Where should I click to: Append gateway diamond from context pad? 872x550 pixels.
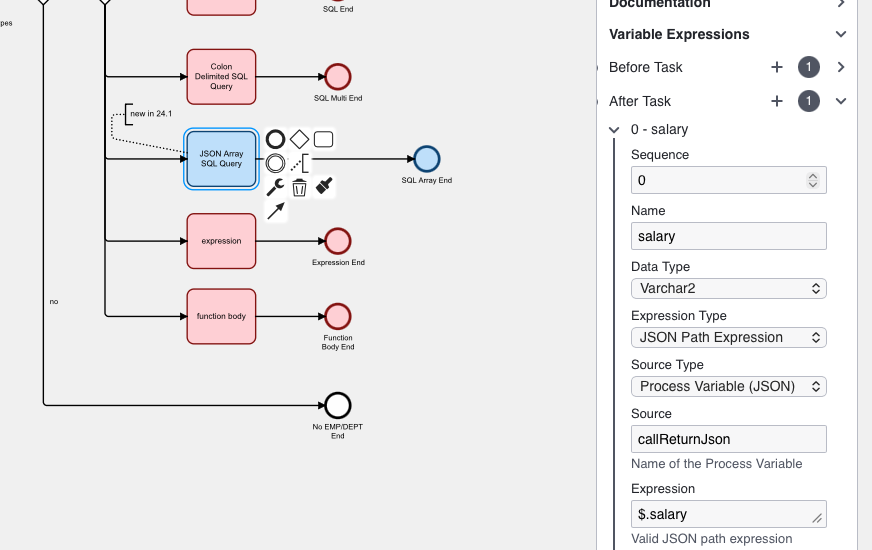coord(299,139)
